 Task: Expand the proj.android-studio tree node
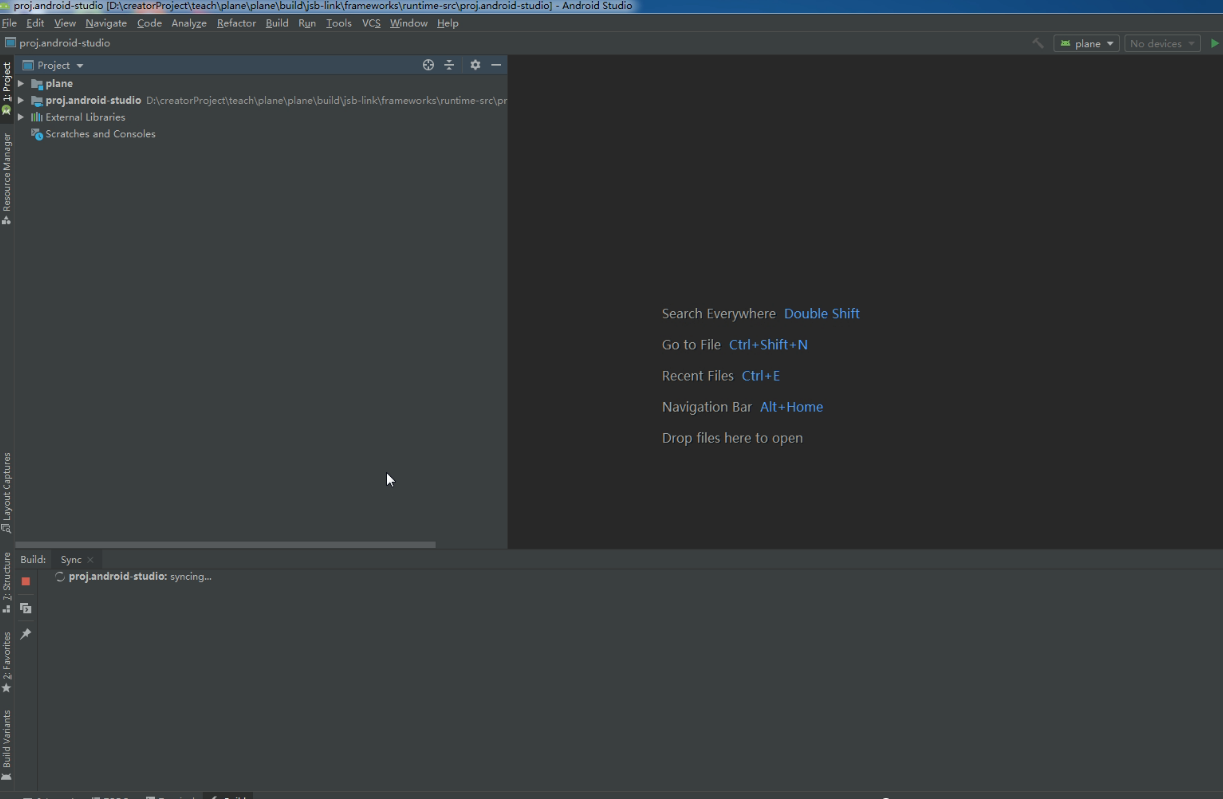21,101
